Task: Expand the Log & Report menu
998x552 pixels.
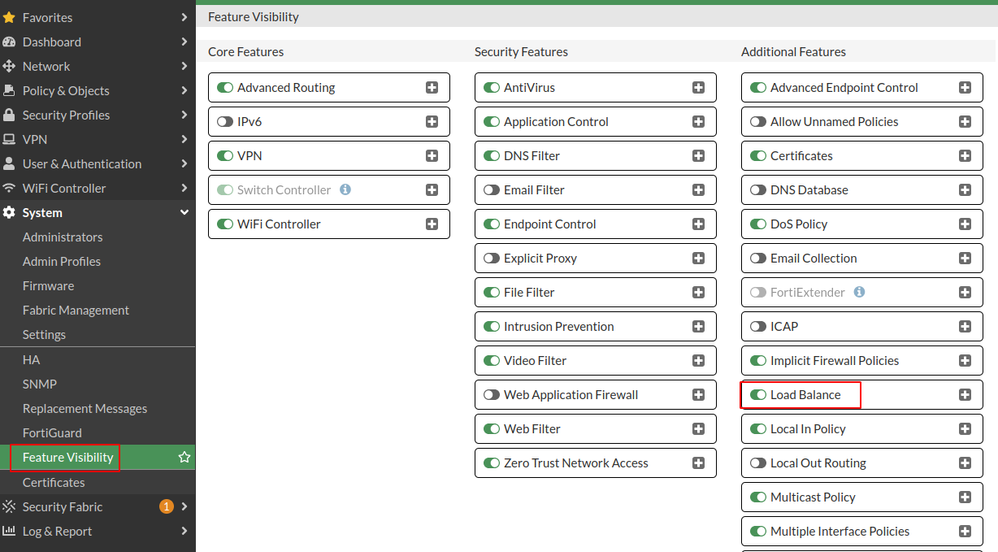Action: (x=184, y=531)
